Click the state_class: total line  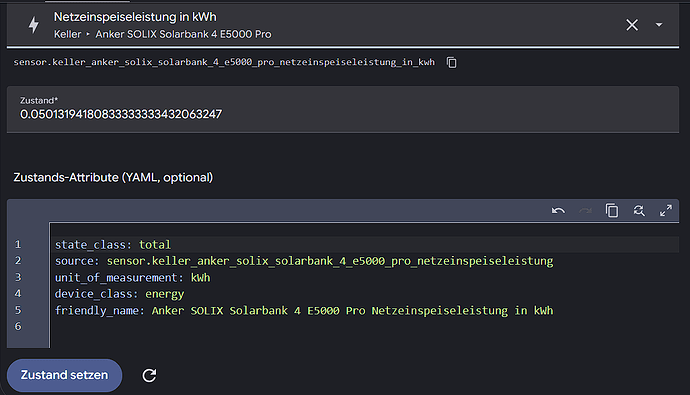113,245
